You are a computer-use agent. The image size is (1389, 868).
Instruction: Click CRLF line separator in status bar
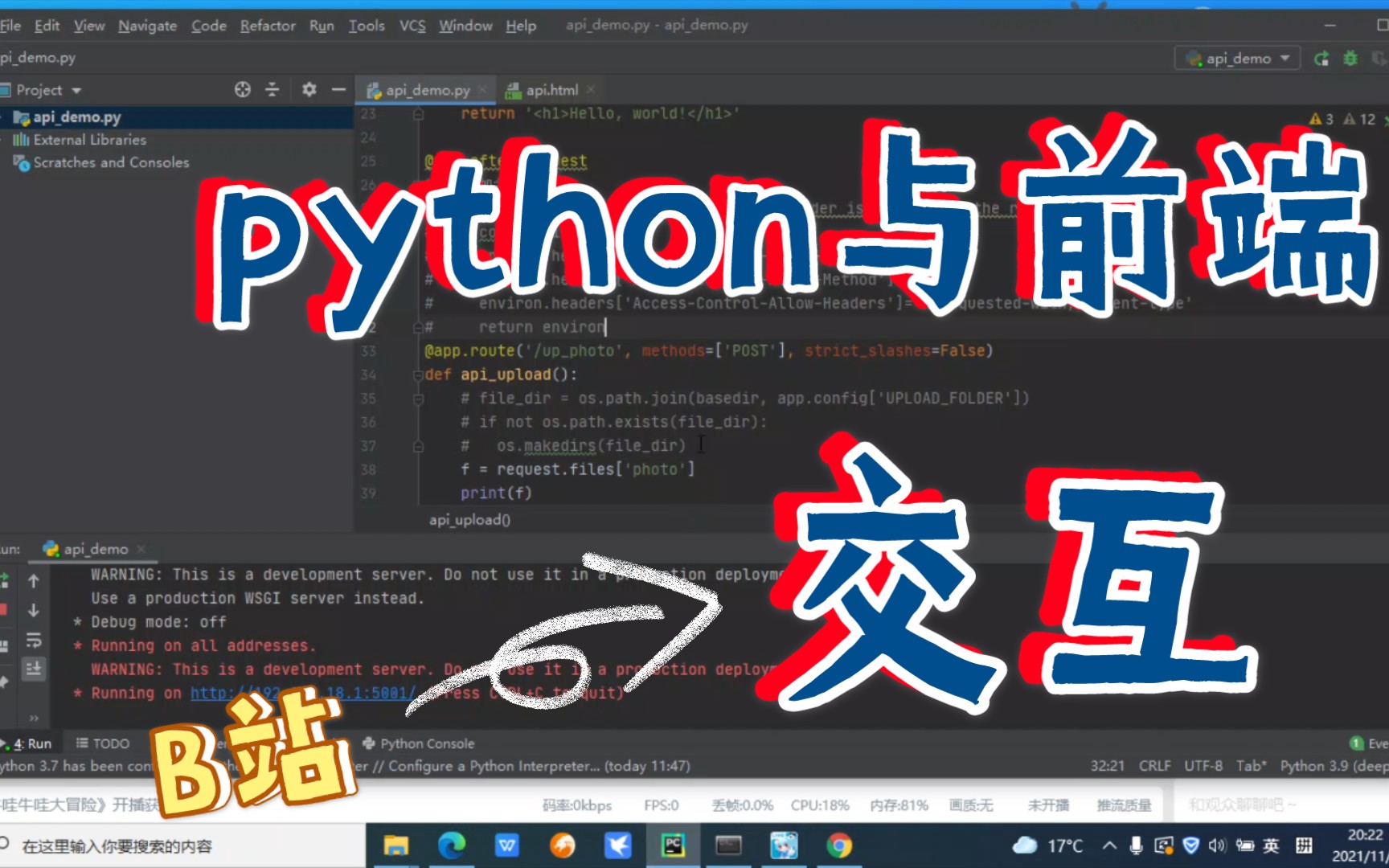[x=1155, y=766]
